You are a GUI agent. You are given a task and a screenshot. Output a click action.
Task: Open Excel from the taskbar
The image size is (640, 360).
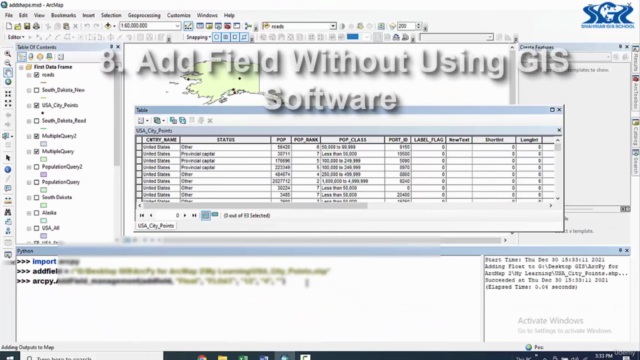(243, 358)
